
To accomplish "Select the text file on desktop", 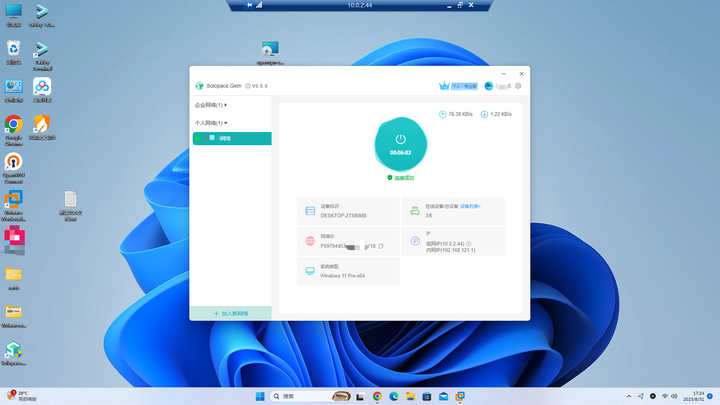I will (70, 206).
